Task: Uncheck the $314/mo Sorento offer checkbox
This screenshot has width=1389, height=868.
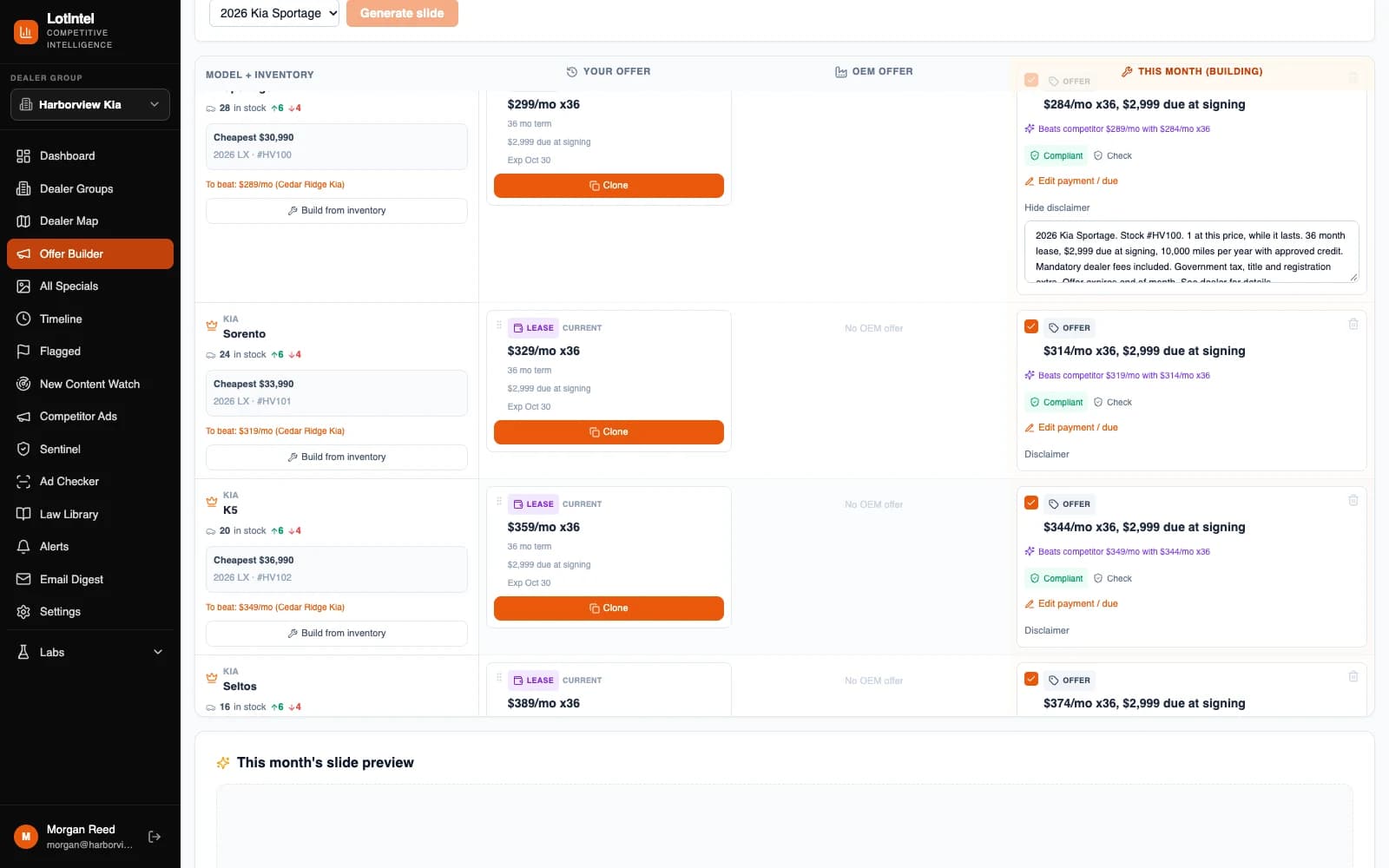Action: click(x=1031, y=326)
